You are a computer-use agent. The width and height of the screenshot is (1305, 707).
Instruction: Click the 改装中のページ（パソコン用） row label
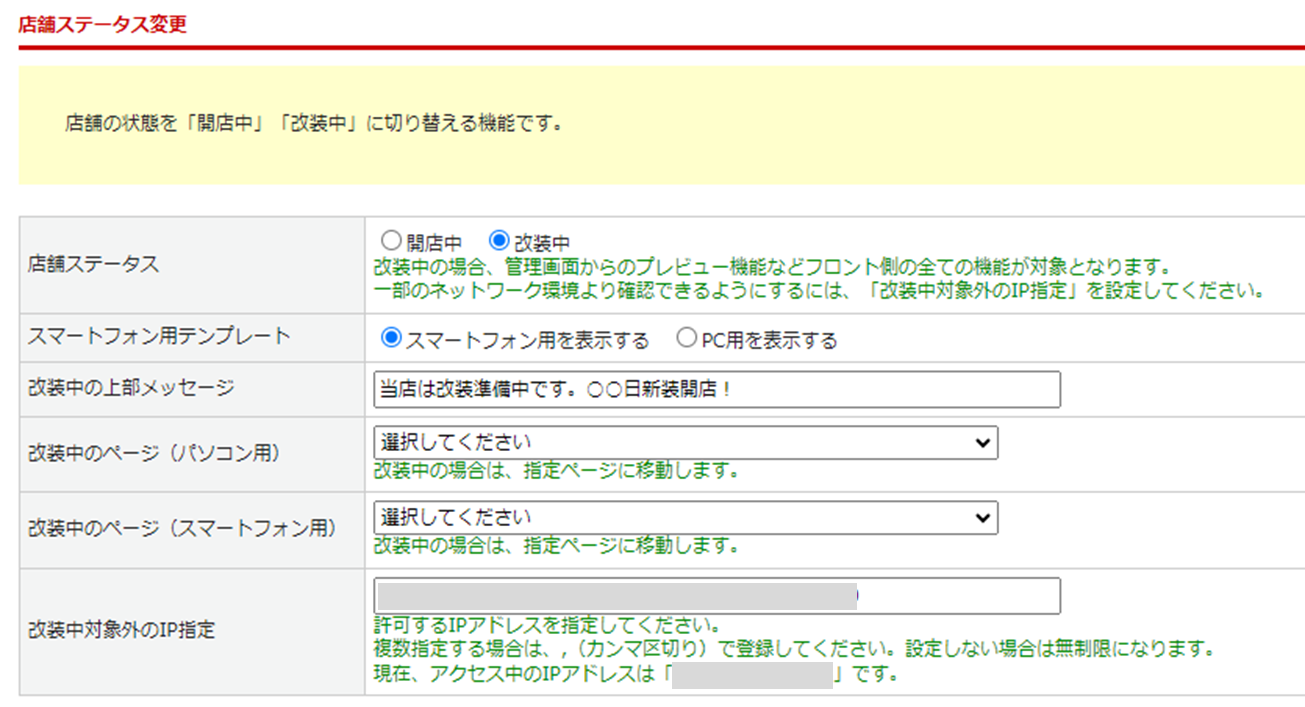(x=154, y=452)
